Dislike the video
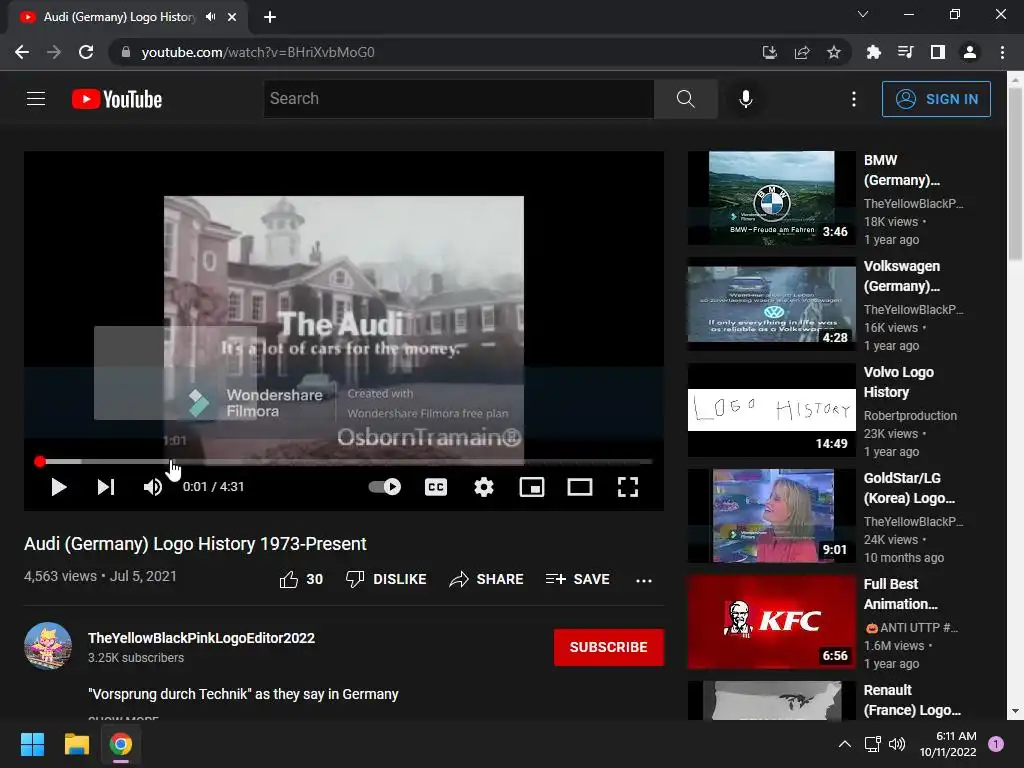The image size is (1024, 768). (386, 579)
